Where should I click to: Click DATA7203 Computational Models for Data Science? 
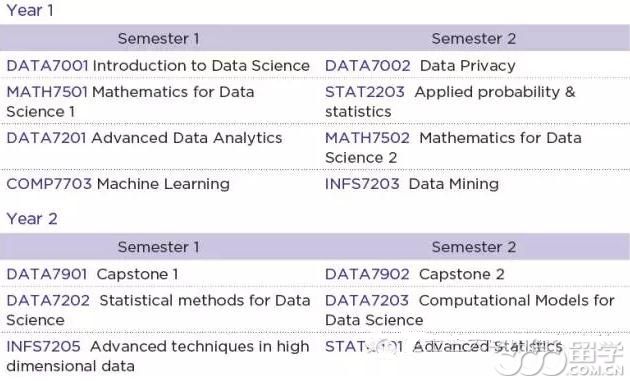click(470, 310)
